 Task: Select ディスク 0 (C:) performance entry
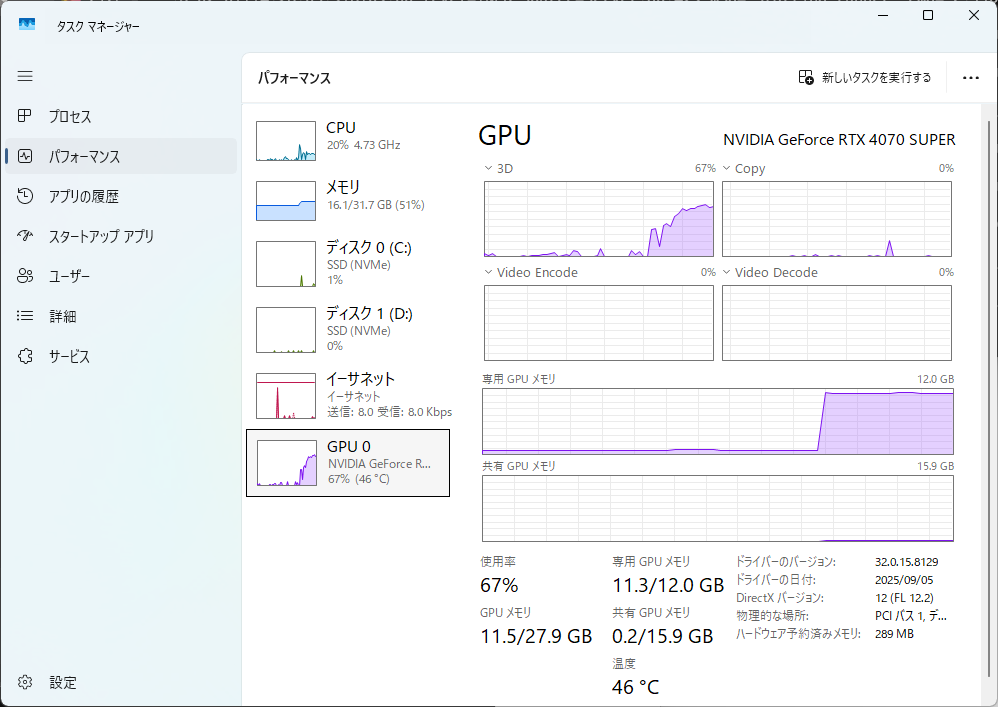[x=286, y=264]
